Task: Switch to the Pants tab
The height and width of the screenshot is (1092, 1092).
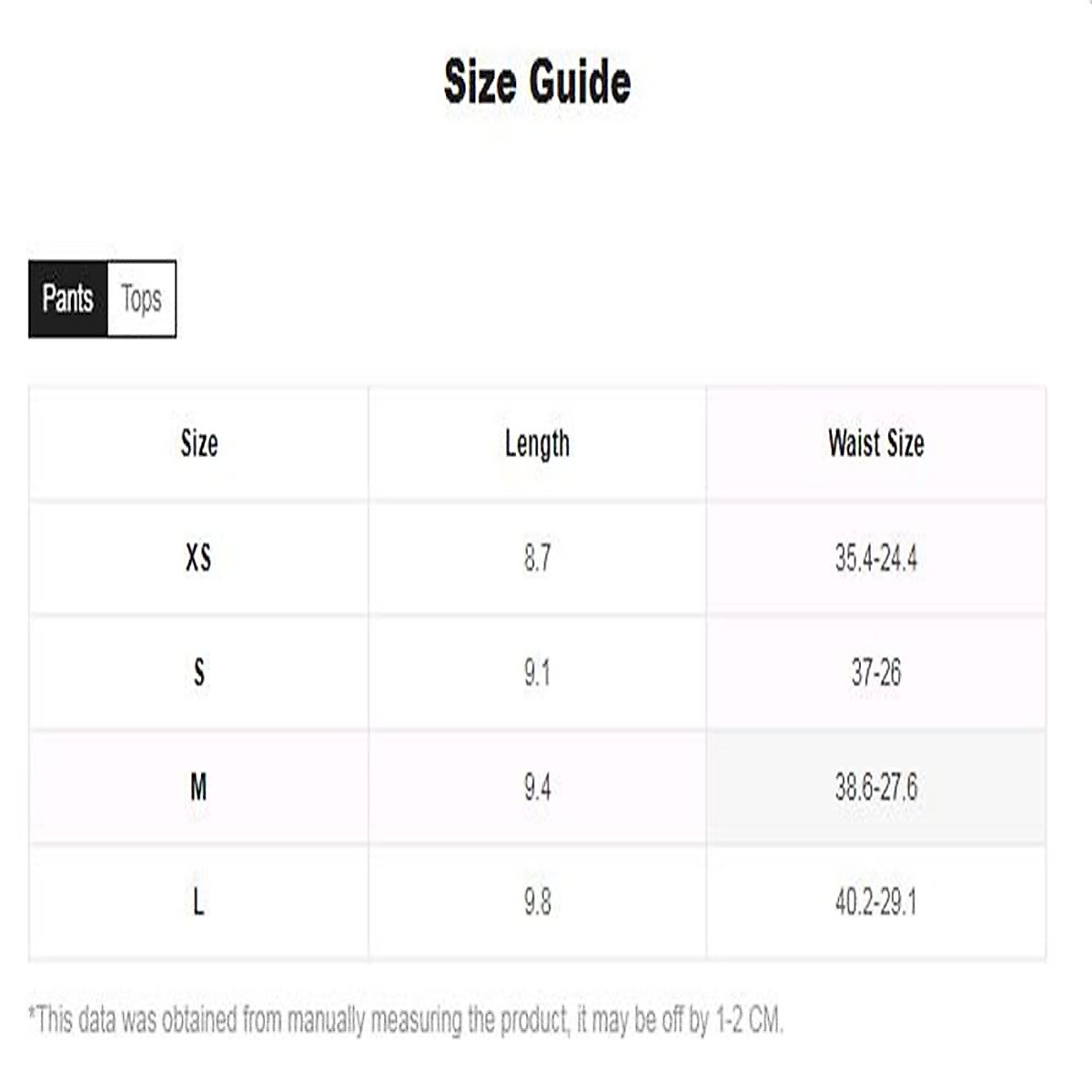Action: pos(68,298)
